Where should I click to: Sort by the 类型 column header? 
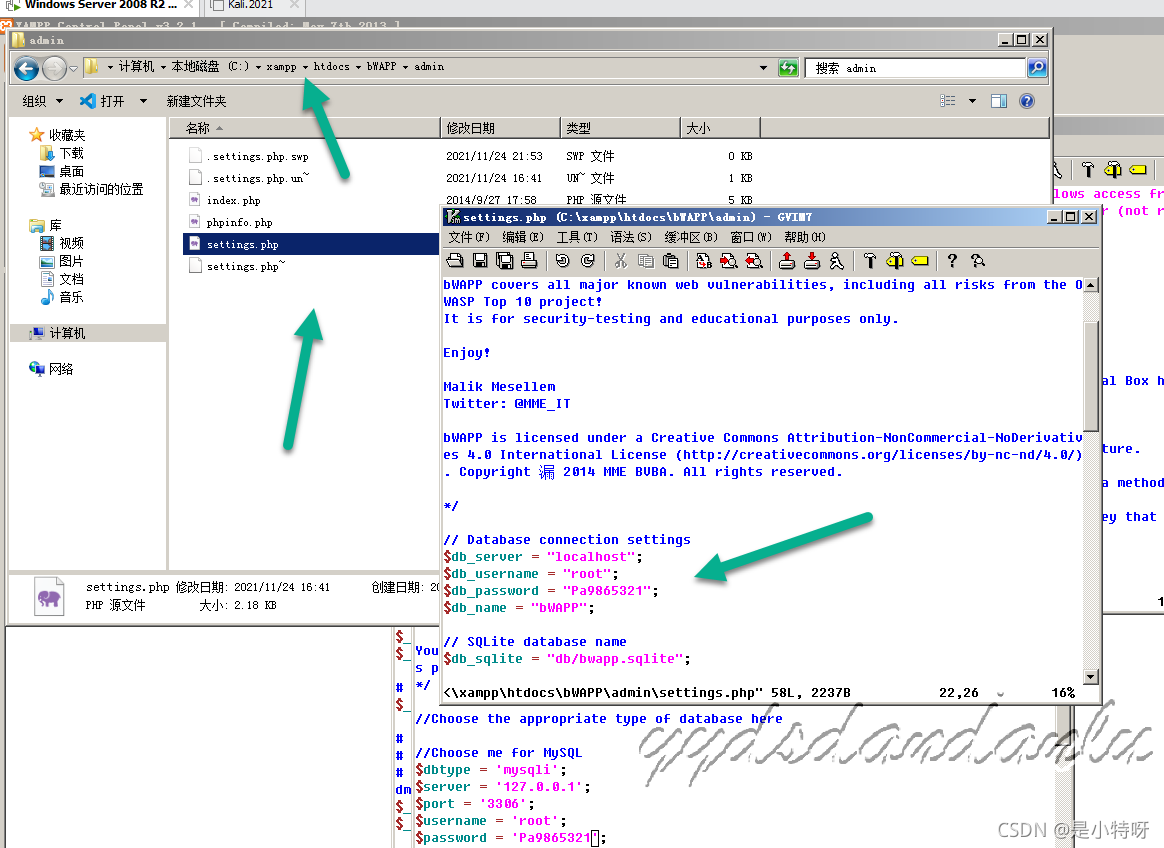coord(620,128)
